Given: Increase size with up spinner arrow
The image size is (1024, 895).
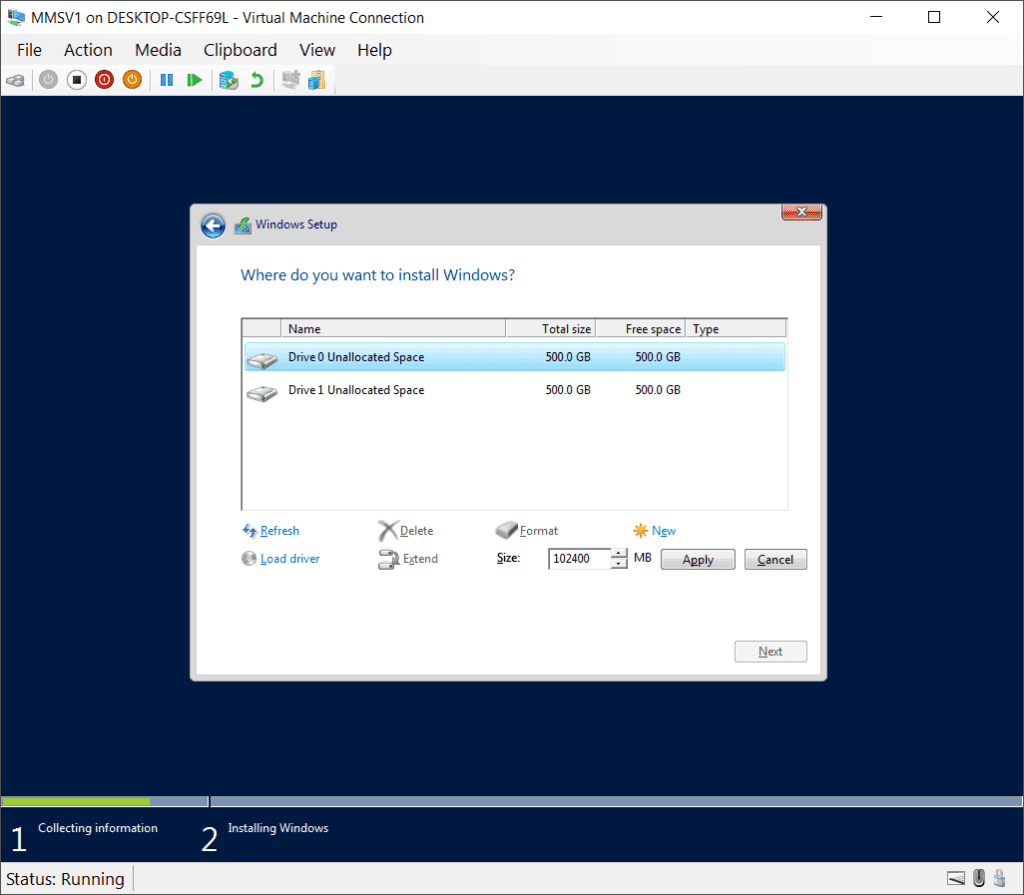Looking at the screenshot, I should pyautogui.click(x=618, y=553).
